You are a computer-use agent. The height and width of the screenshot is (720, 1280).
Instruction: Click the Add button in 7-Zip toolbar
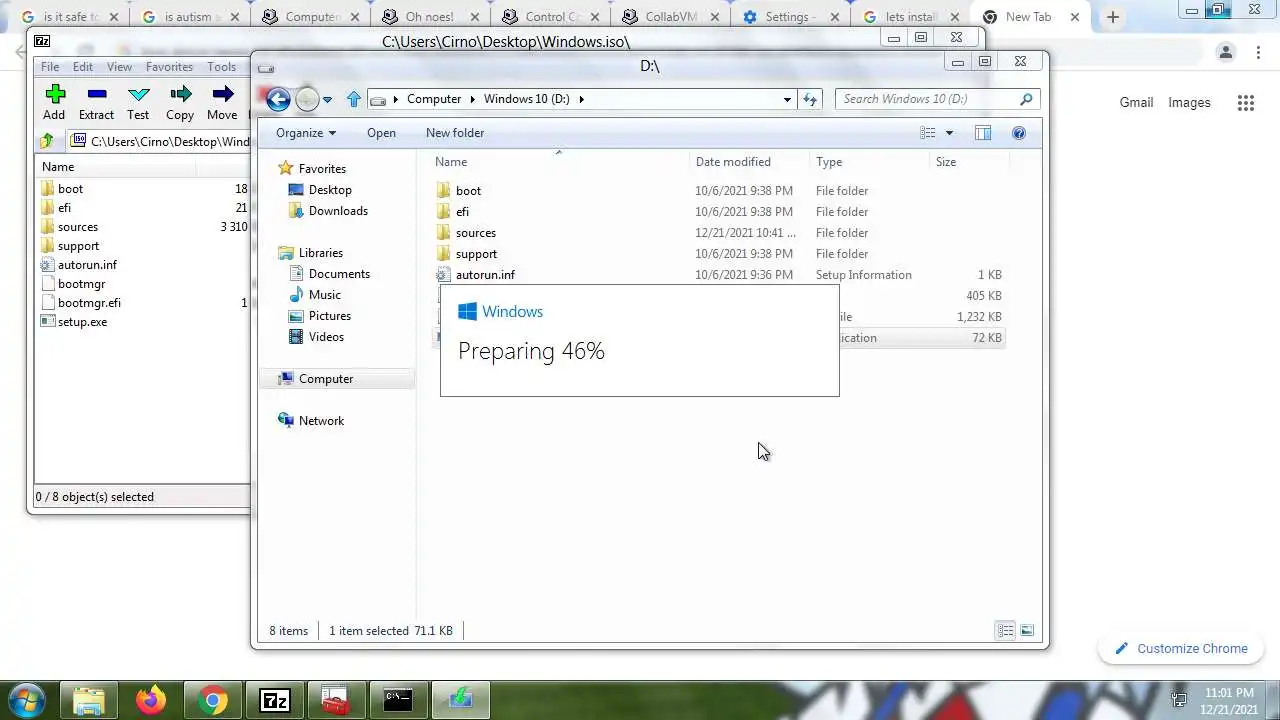[x=55, y=101]
